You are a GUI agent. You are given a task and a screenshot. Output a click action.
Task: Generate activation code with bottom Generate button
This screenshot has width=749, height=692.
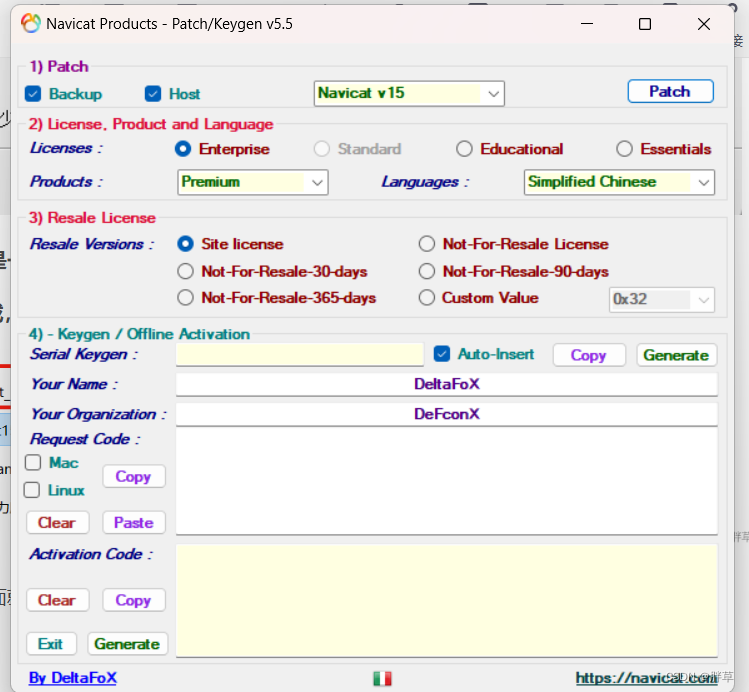click(128, 644)
